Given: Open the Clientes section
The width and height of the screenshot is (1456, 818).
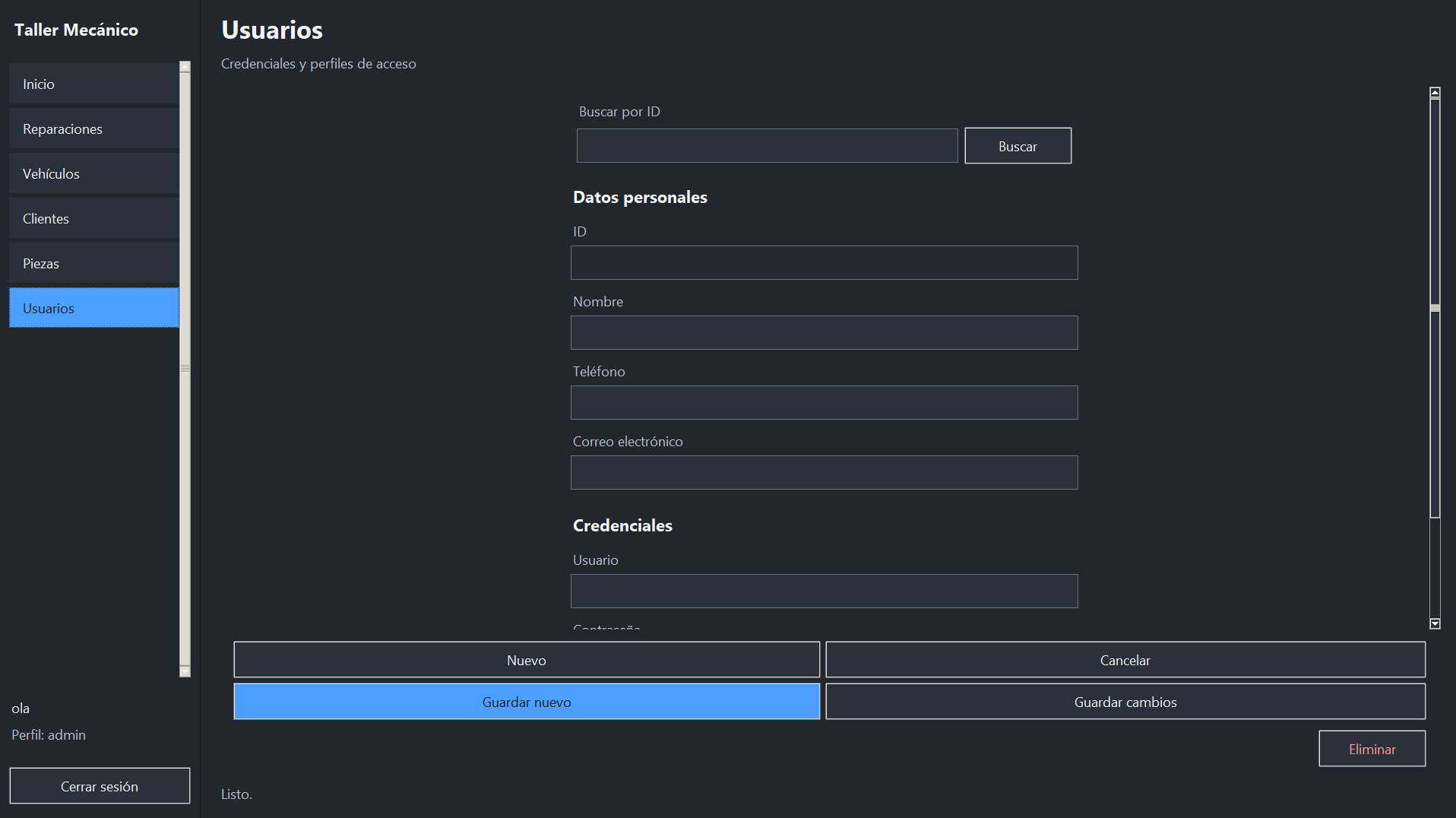Looking at the screenshot, I should tap(94, 218).
